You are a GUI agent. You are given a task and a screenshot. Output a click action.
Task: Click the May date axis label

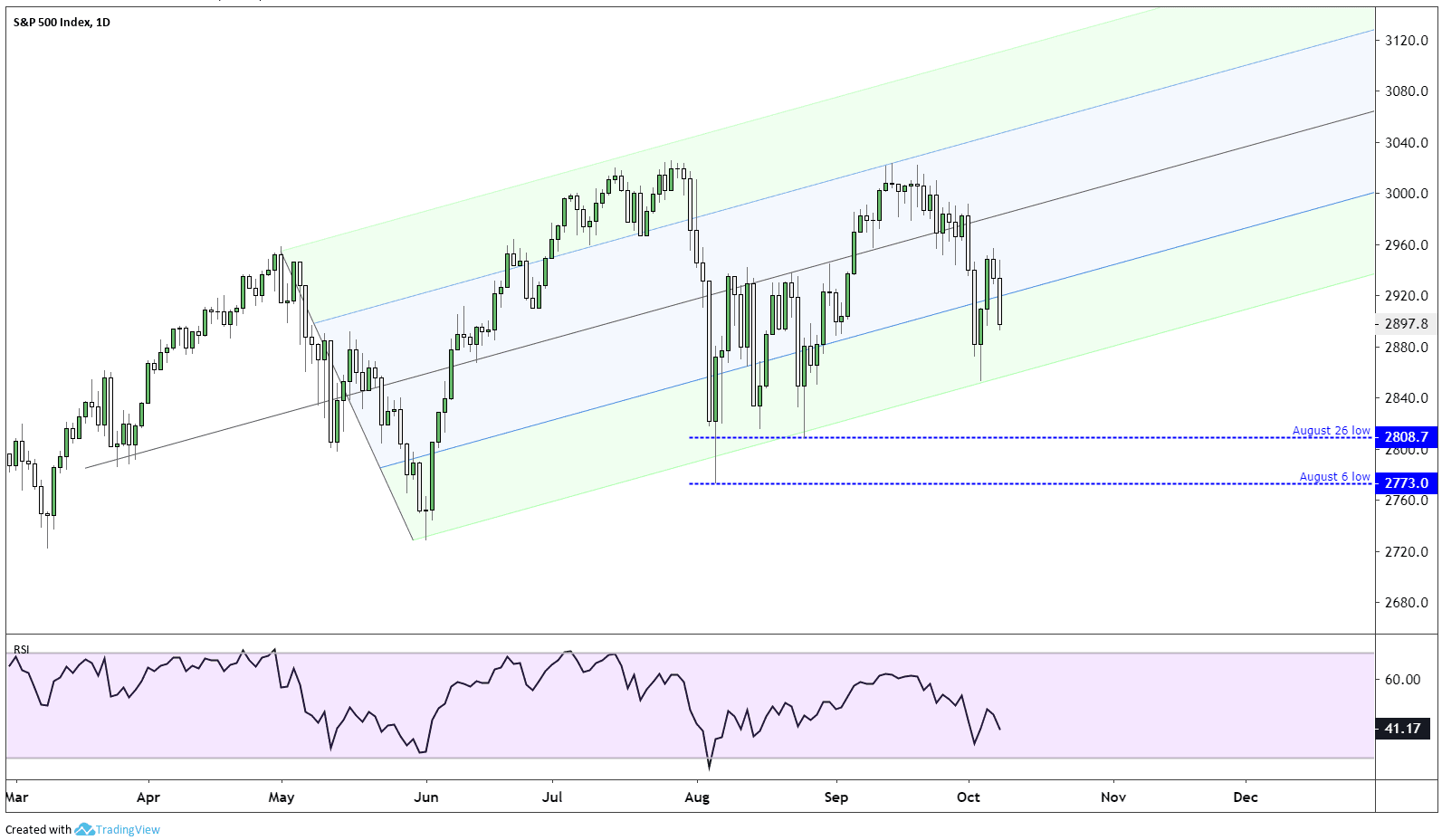[282, 797]
